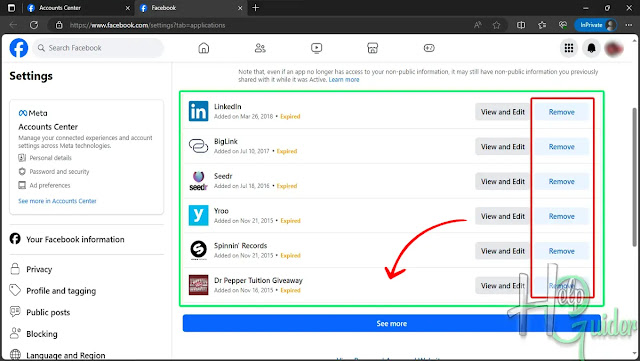The image size is (640, 361).
Task: View and Edit Spinnin' Records app
Action: coord(502,251)
